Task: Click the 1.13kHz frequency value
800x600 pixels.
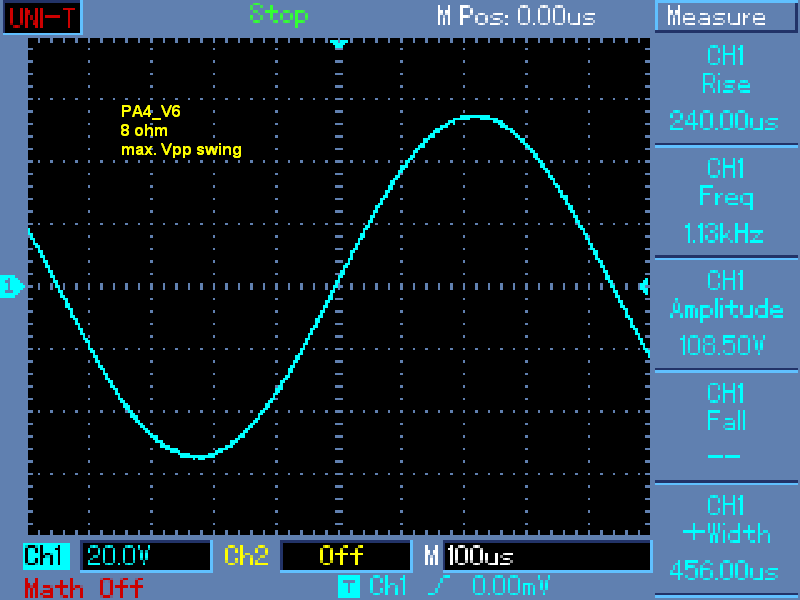Action: 723,234
